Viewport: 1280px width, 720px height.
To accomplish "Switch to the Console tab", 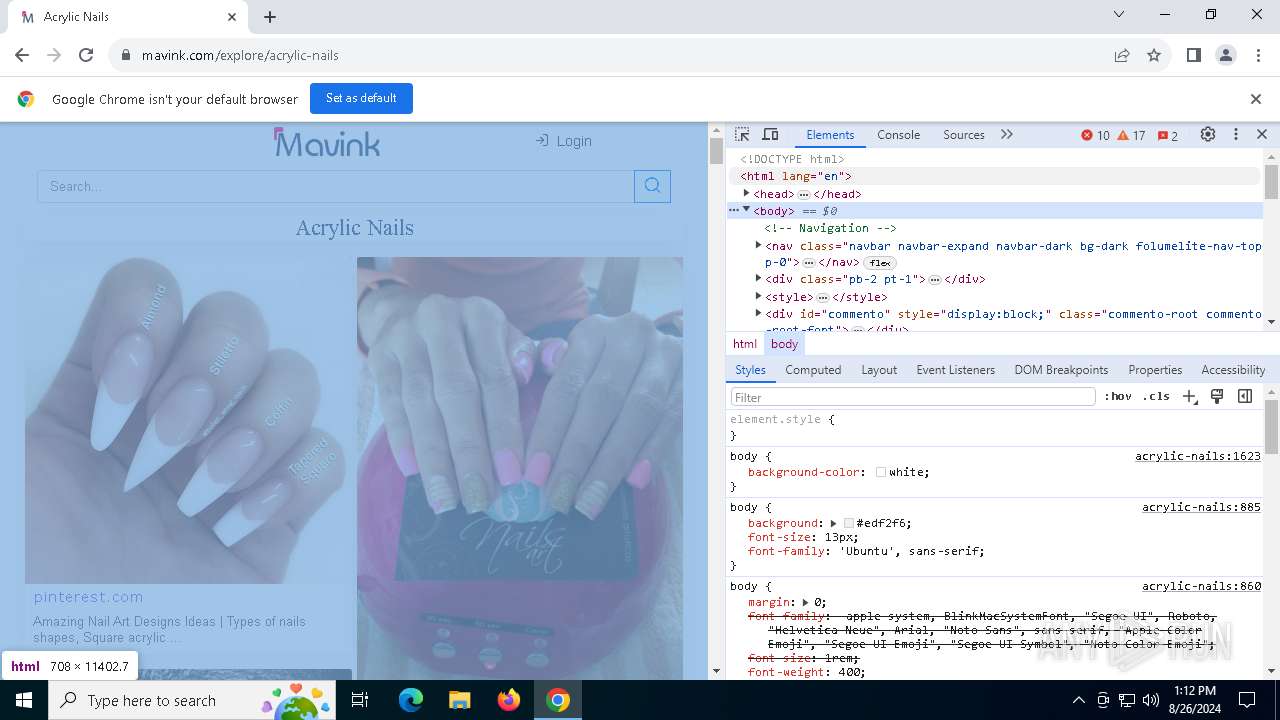I will tap(898, 135).
